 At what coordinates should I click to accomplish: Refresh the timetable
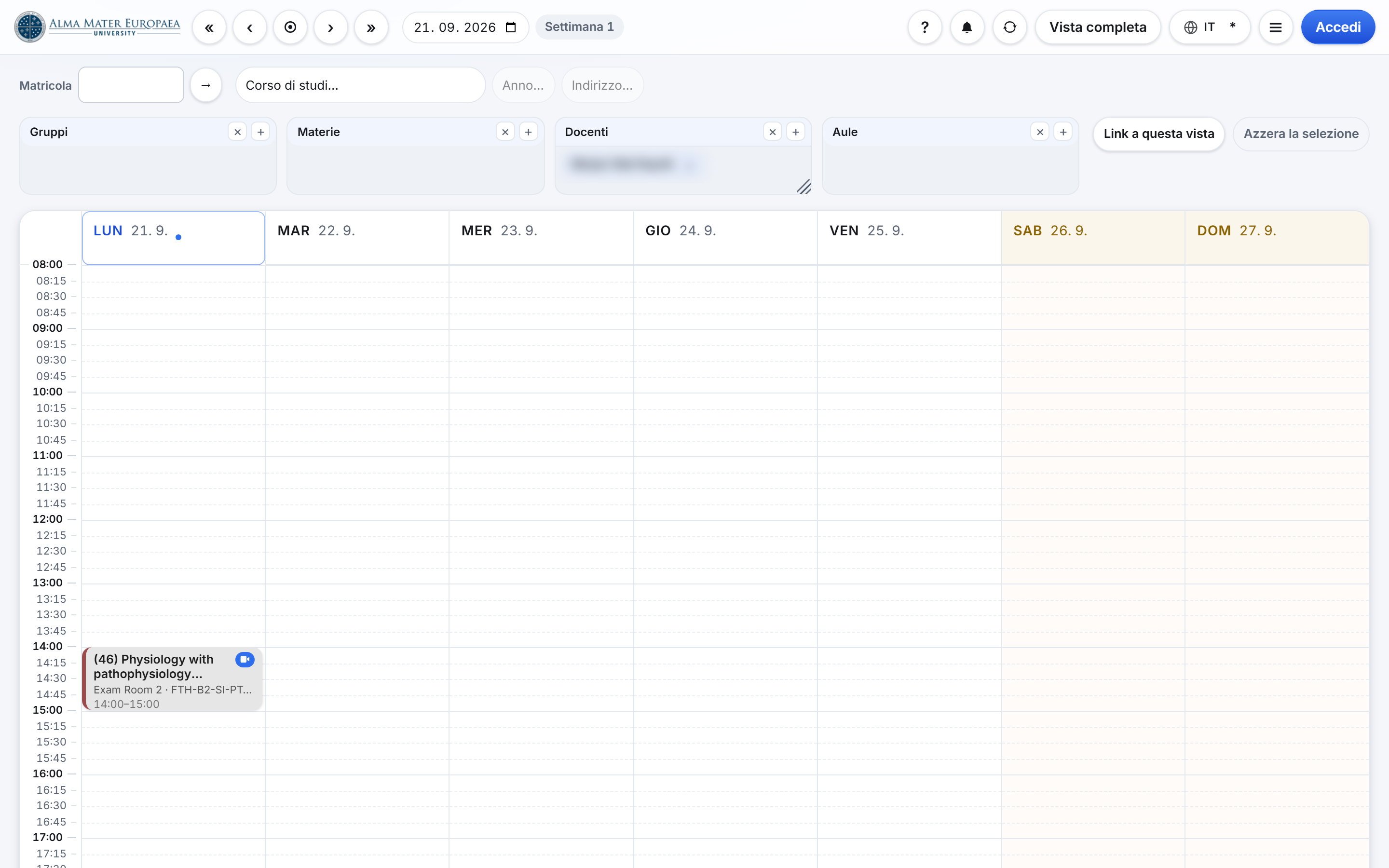coord(1009,27)
